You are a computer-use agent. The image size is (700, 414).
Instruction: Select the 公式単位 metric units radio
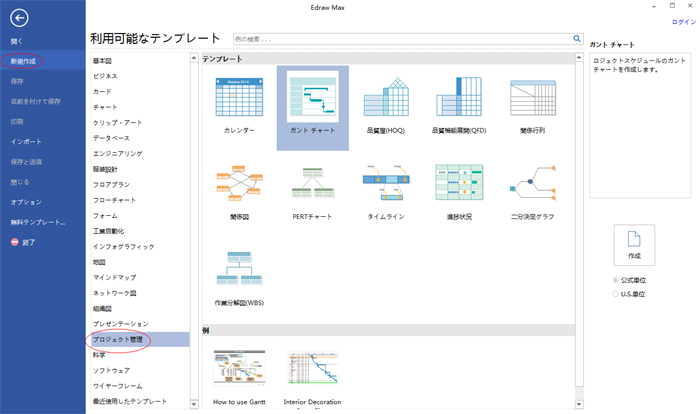616,280
